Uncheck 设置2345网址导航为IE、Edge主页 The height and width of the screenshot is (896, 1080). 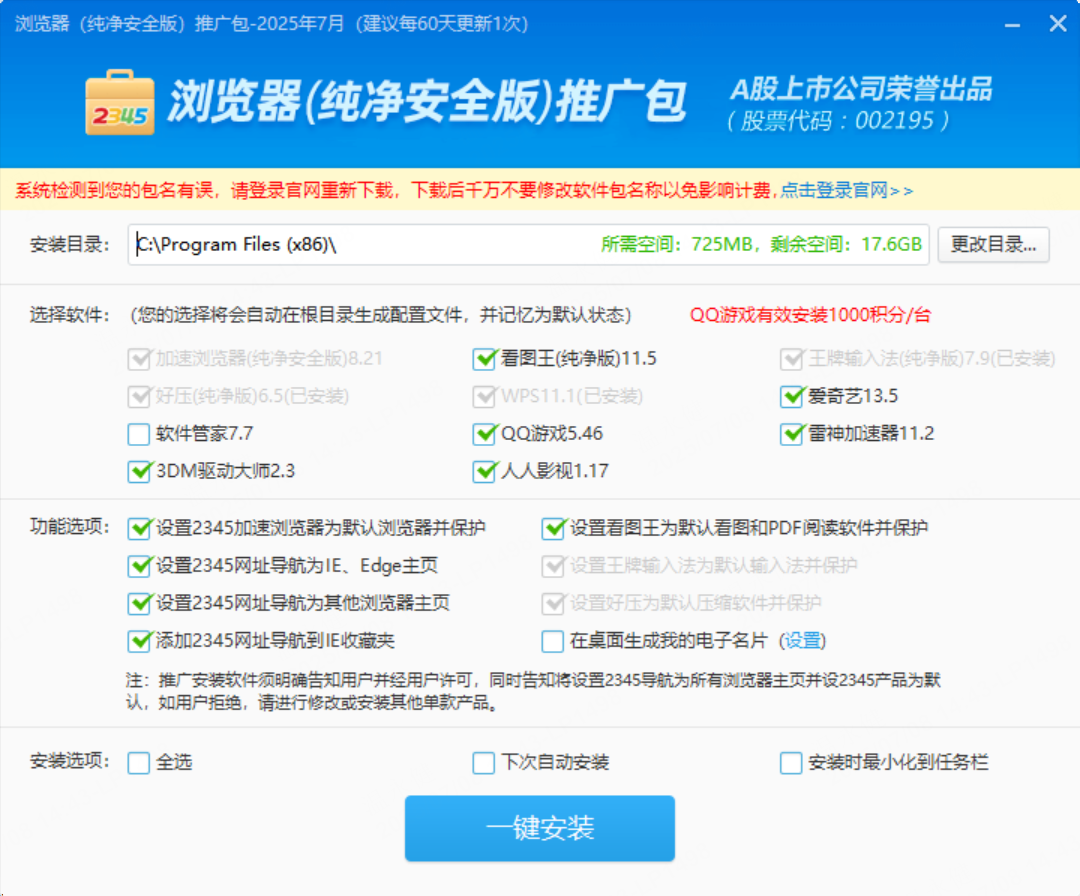click(x=139, y=566)
